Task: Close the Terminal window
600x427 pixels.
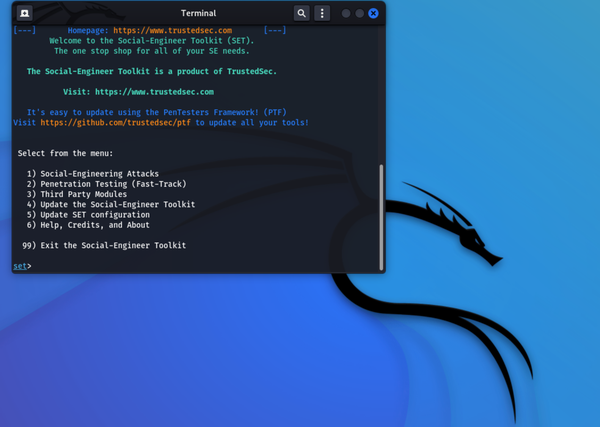Action: pyautogui.click(x=373, y=13)
